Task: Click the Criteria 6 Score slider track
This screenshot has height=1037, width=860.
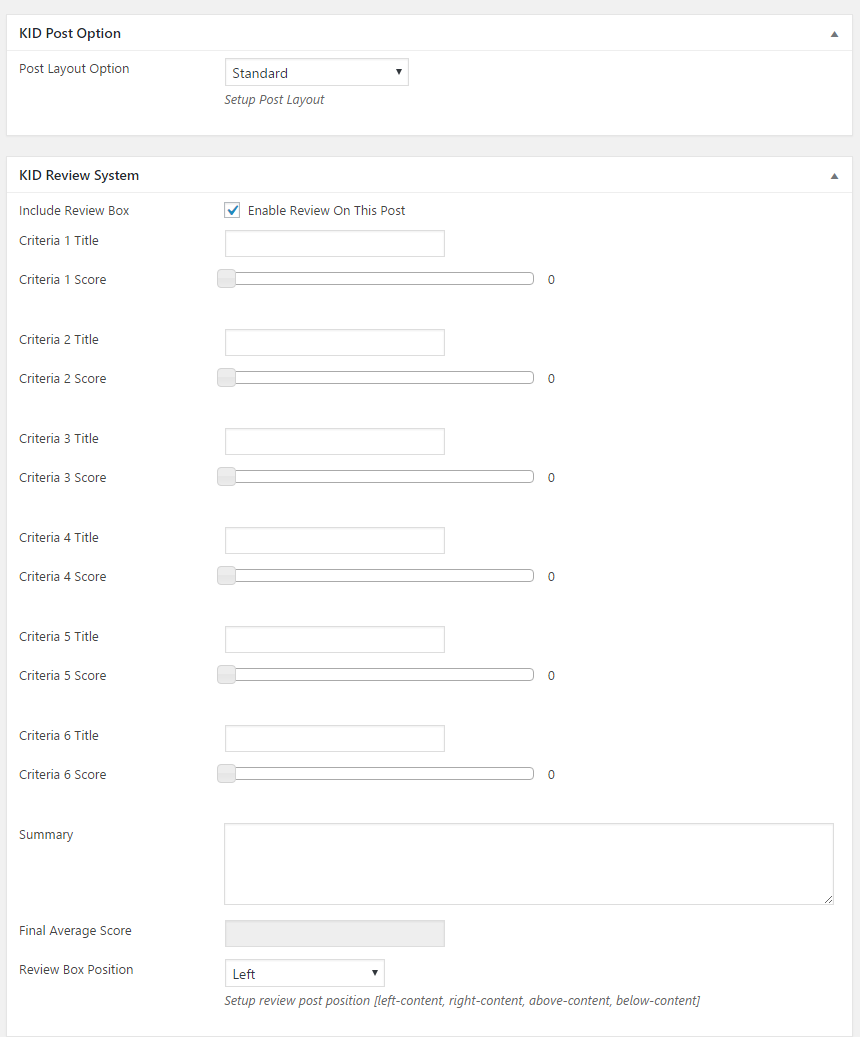Action: [x=380, y=774]
